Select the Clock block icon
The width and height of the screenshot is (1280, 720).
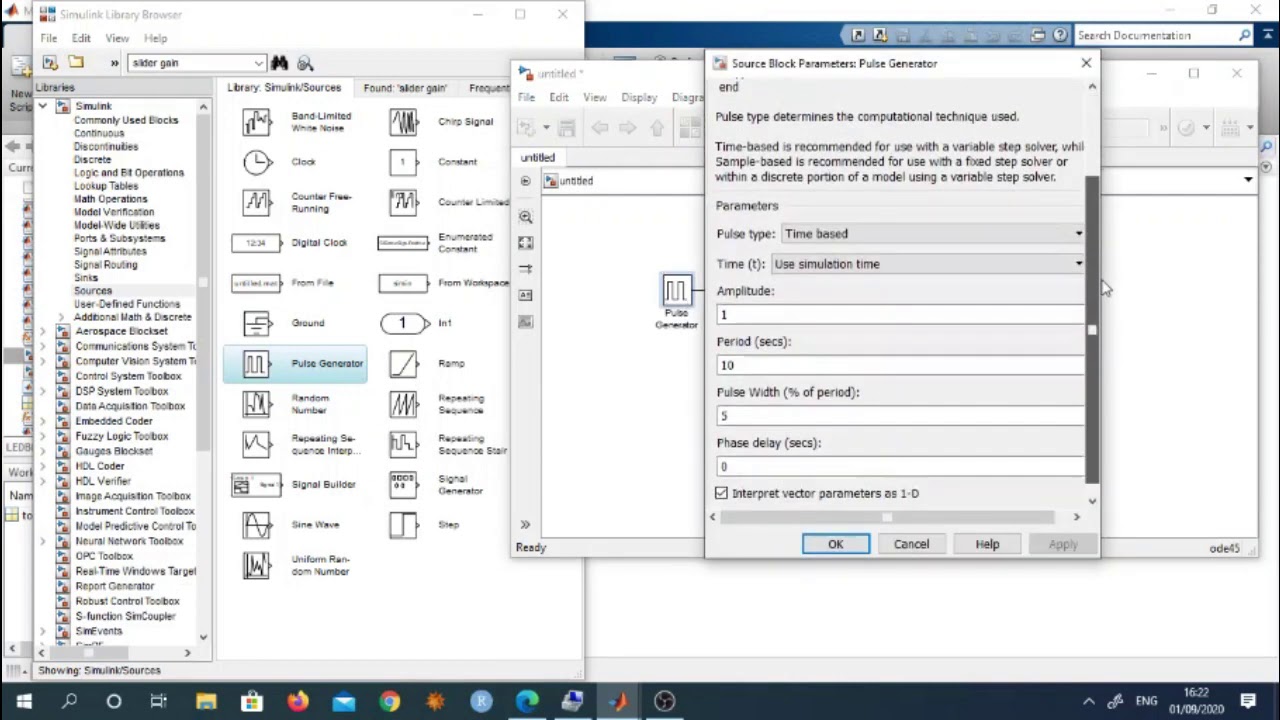(x=257, y=162)
